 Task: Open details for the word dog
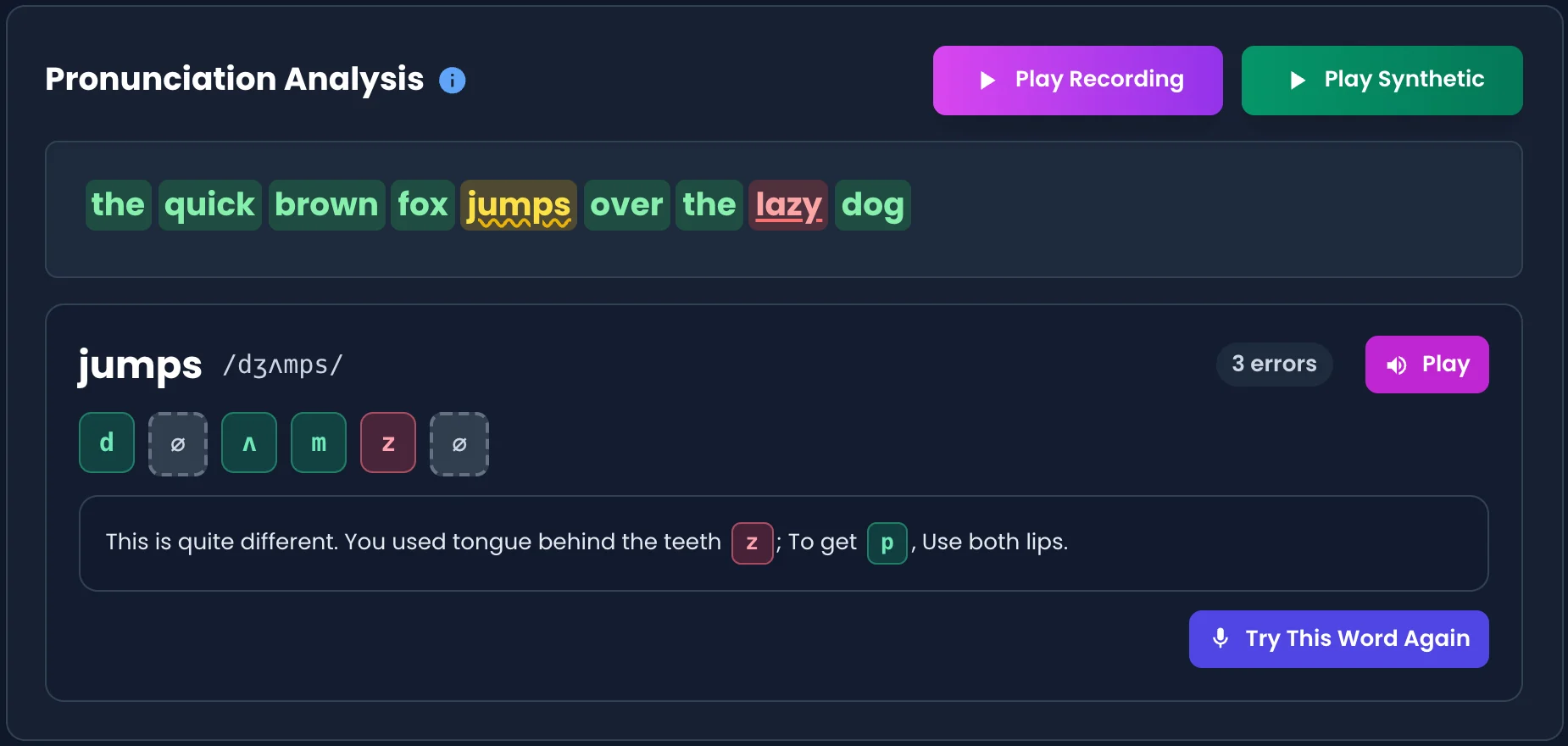pyautogui.click(x=871, y=204)
